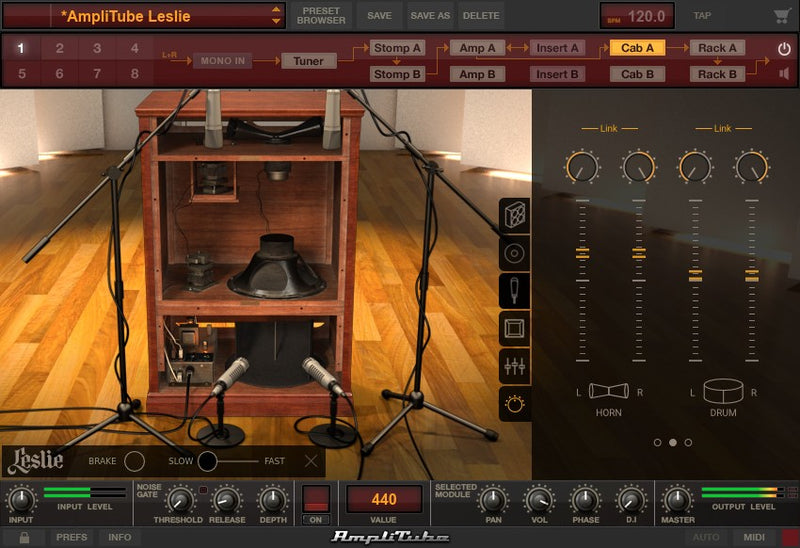Open PREFS
800x548 pixels.
(x=71, y=537)
